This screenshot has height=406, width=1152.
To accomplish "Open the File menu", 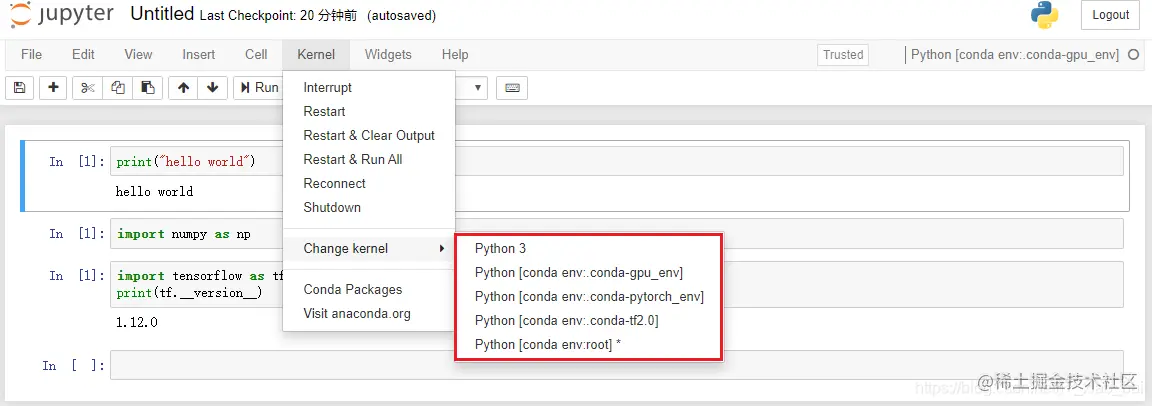I will click(x=32, y=54).
